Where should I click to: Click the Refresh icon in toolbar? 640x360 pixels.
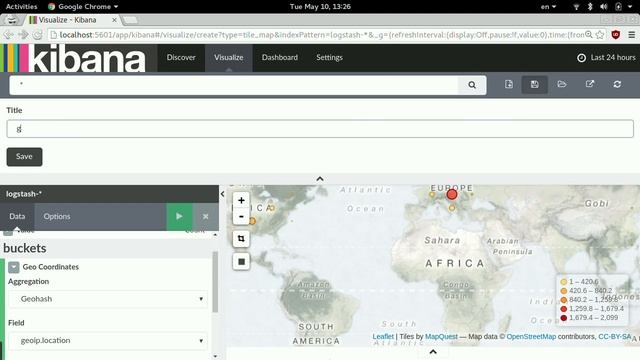coord(617,84)
